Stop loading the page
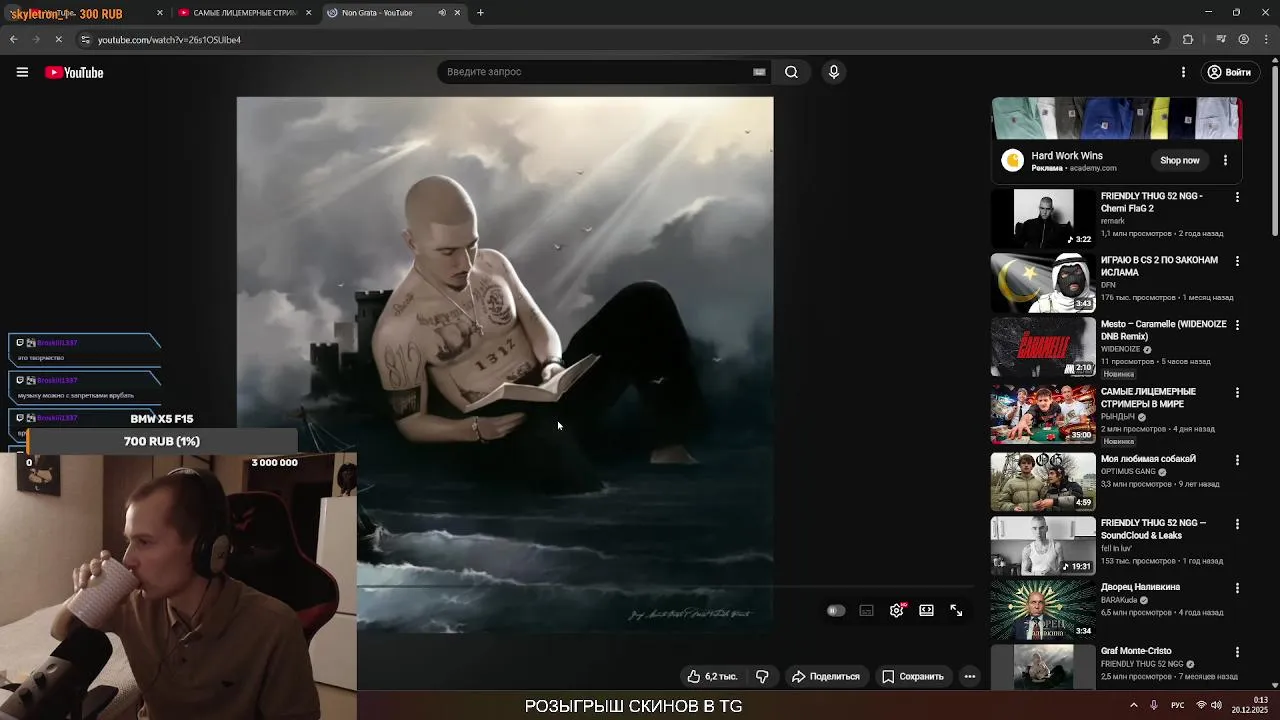 tap(58, 40)
